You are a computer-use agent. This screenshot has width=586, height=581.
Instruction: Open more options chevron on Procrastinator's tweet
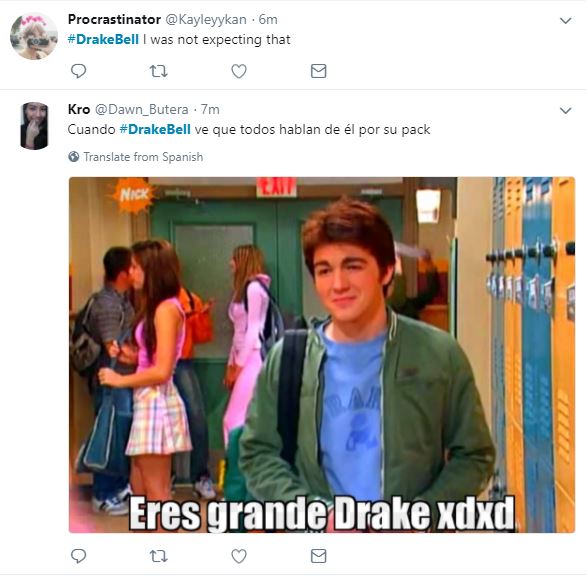[565, 21]
